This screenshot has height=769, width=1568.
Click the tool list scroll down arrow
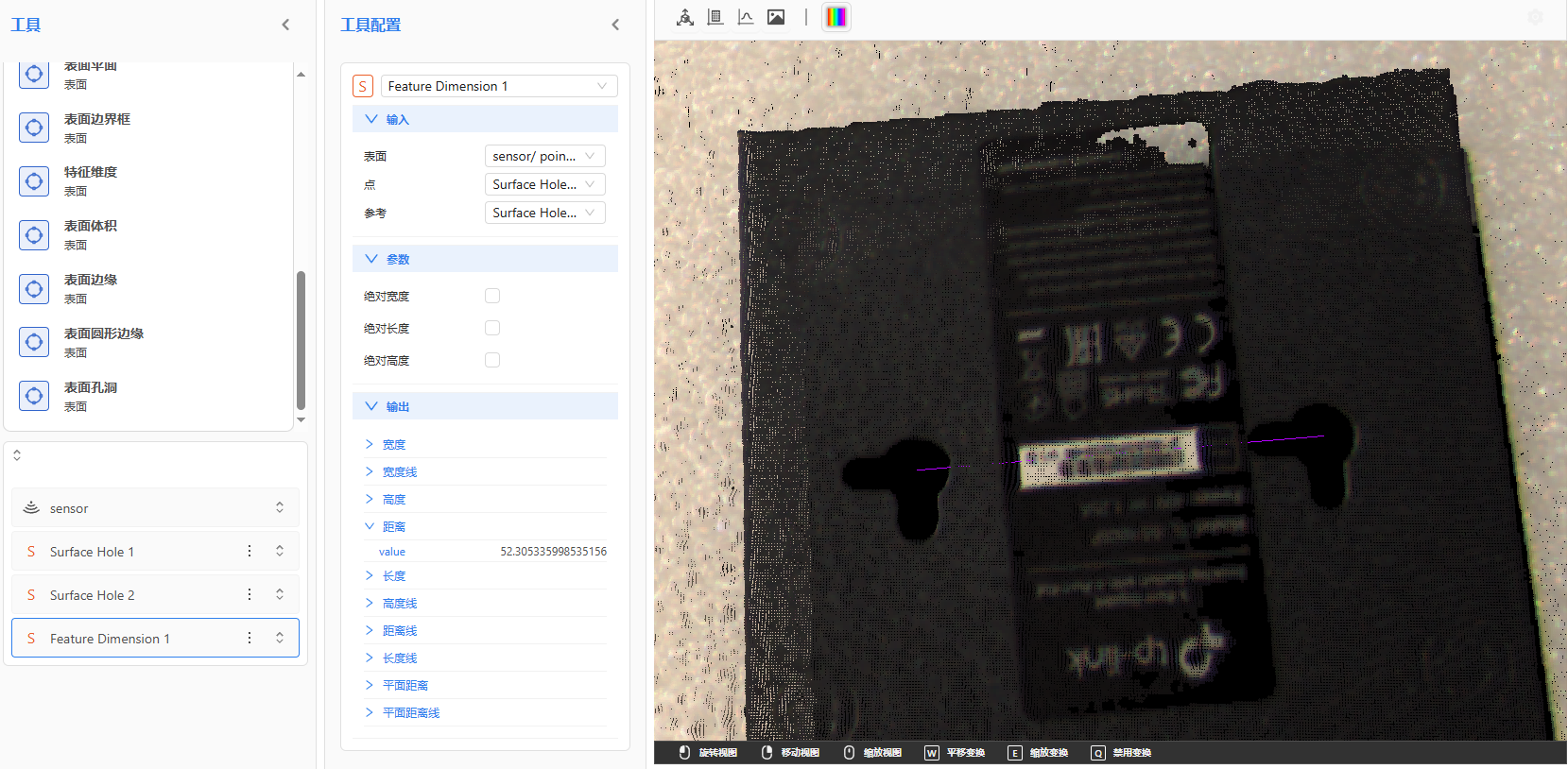coord(301,420)
